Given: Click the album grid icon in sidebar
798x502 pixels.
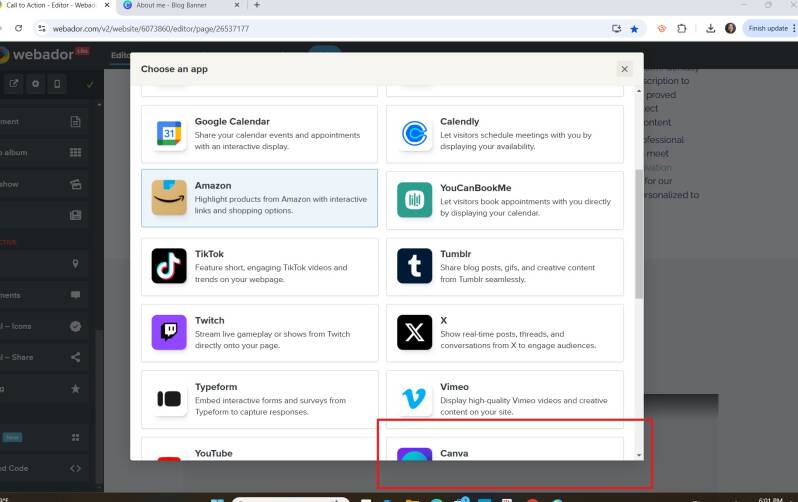Looking at the screenshot, I should [x=75, y=152].
